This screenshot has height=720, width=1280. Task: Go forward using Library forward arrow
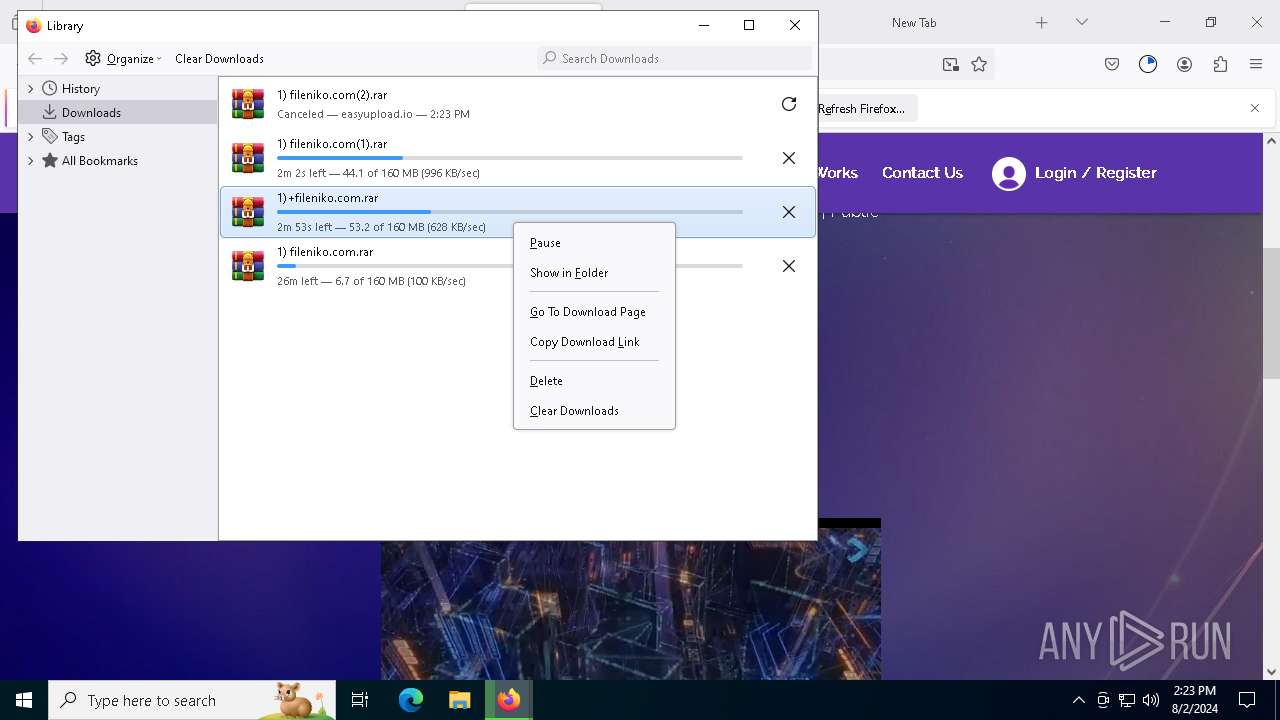61,59
